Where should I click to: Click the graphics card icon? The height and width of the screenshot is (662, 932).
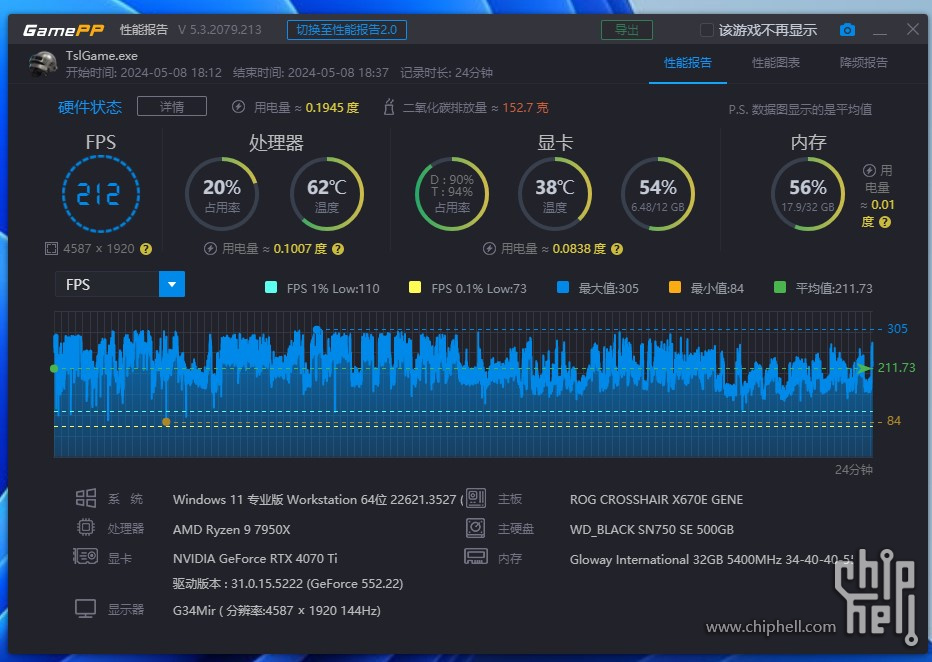86,556
